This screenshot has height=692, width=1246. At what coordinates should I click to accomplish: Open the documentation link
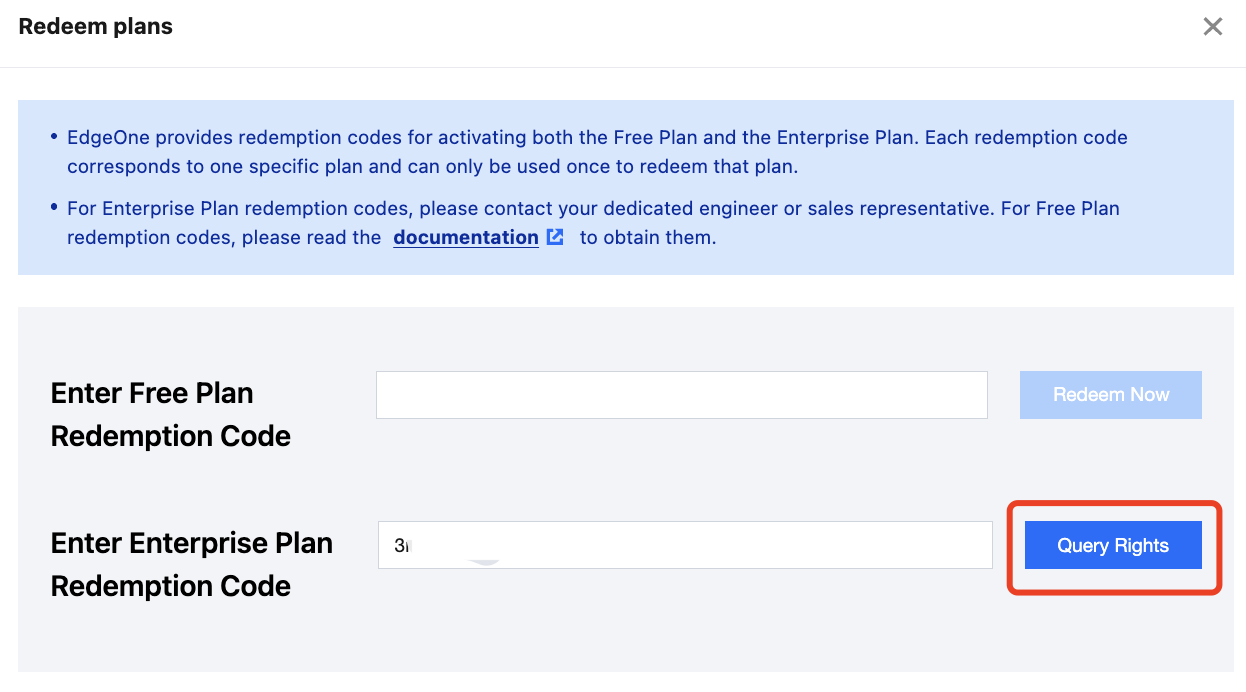tap(466, 237)
